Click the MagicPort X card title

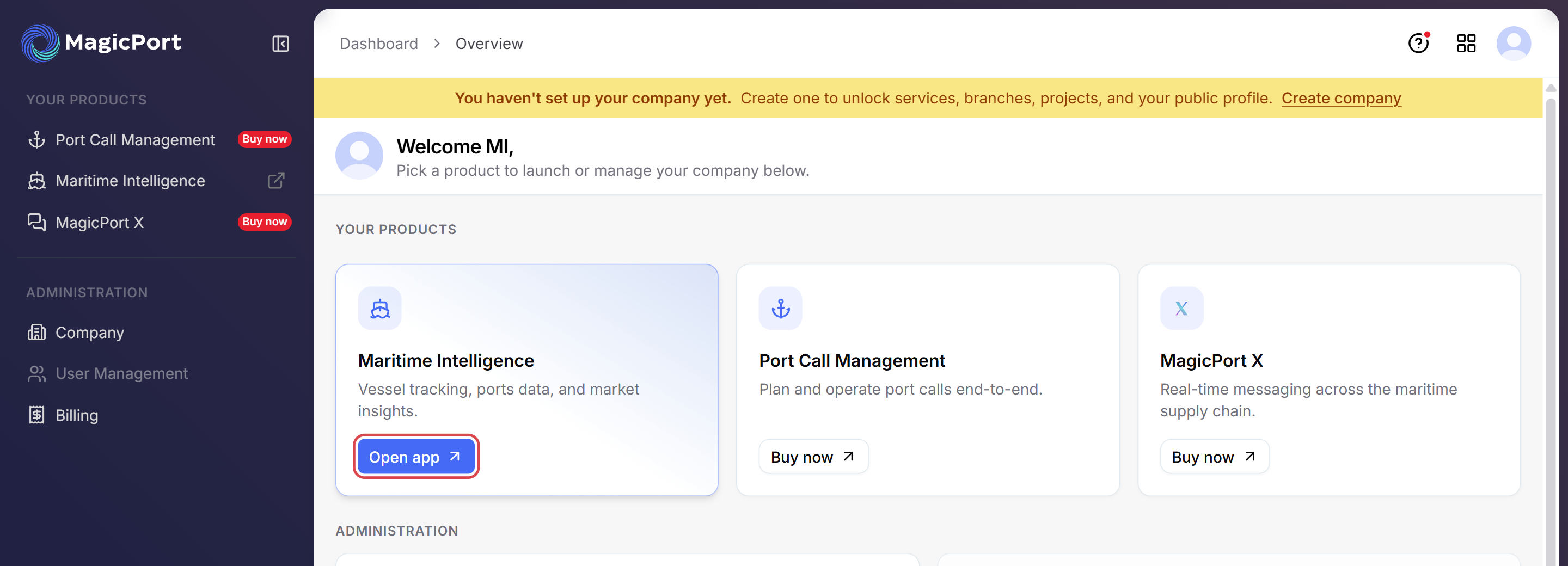(x=1211, y=361)
